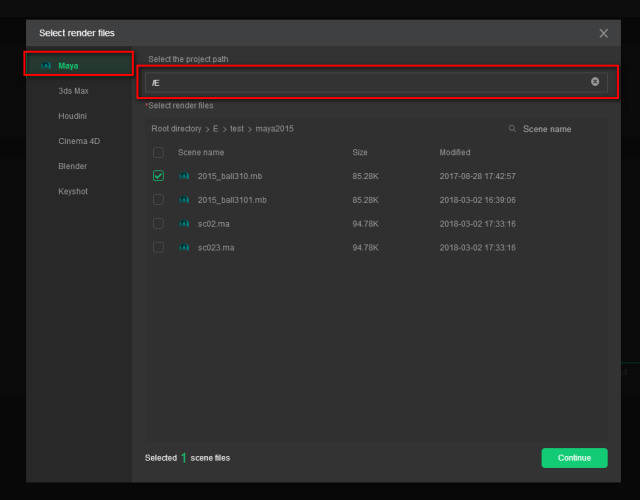Check the sc023.ma checkbox
Image resolution: width=640 pixels, height=500 pixels.
pyautogui.click(x=158, y=247)
